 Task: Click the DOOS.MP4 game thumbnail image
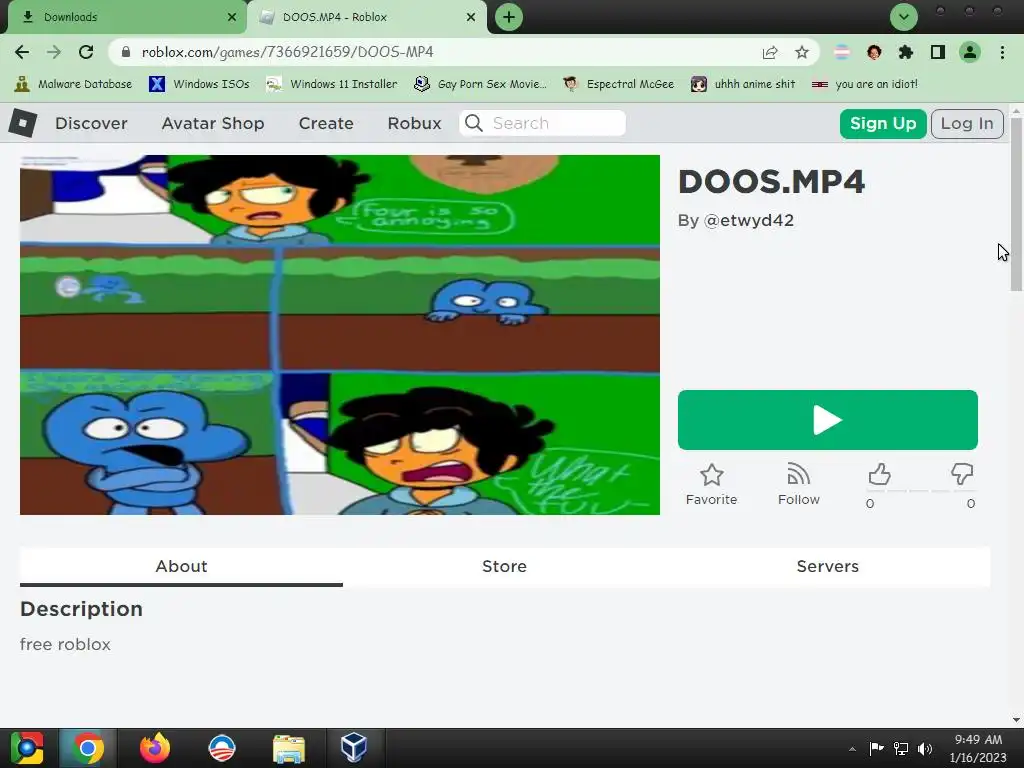click(x=340, y=334)
